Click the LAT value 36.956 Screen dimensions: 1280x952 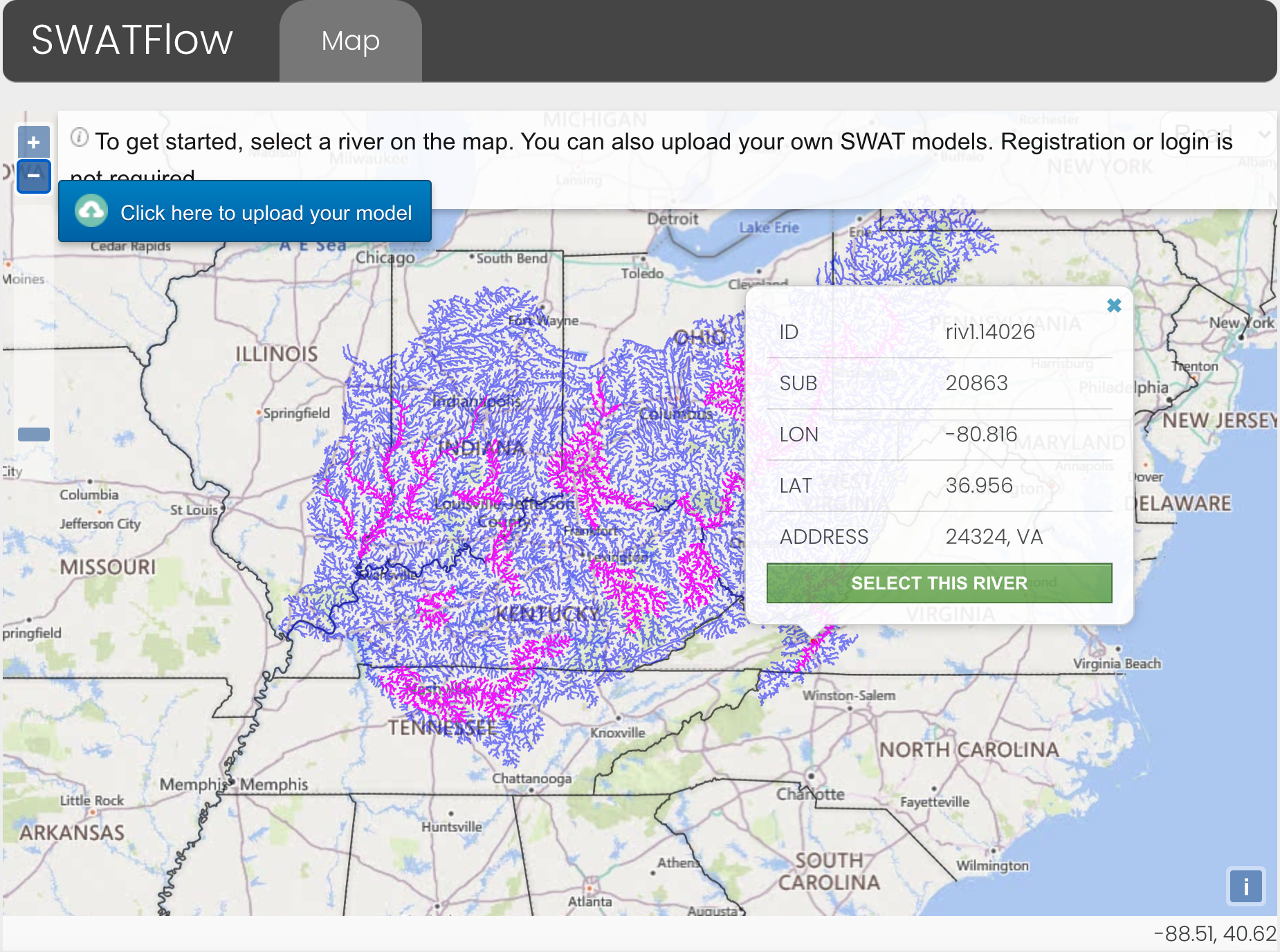[978, 486]
